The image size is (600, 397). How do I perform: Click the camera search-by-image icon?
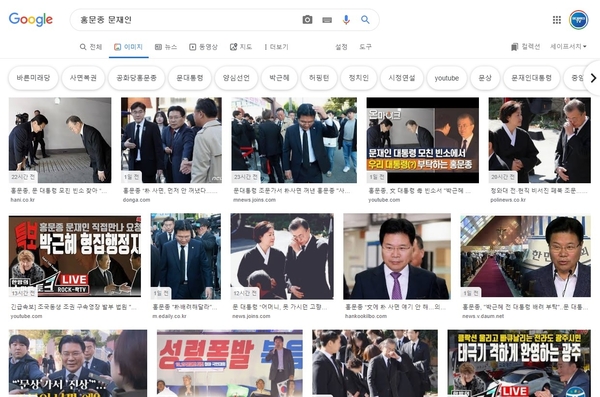[x=307, y=20]
